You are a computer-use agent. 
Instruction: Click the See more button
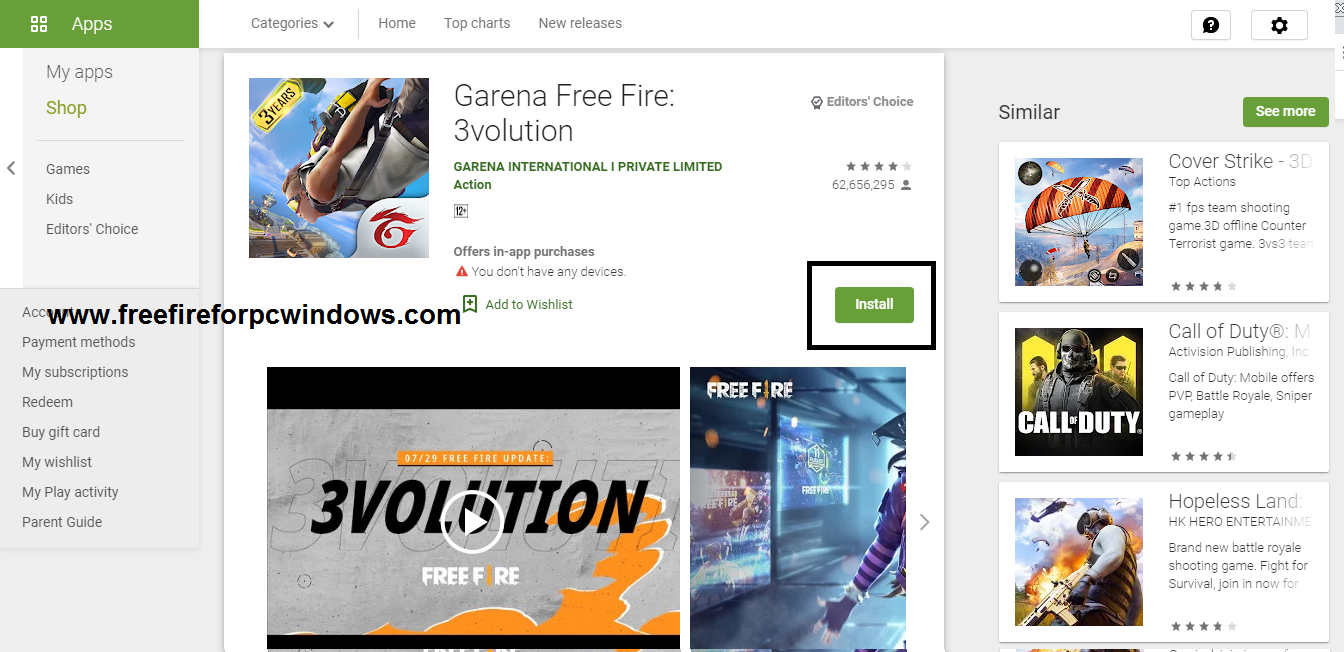pos(1285,111)
